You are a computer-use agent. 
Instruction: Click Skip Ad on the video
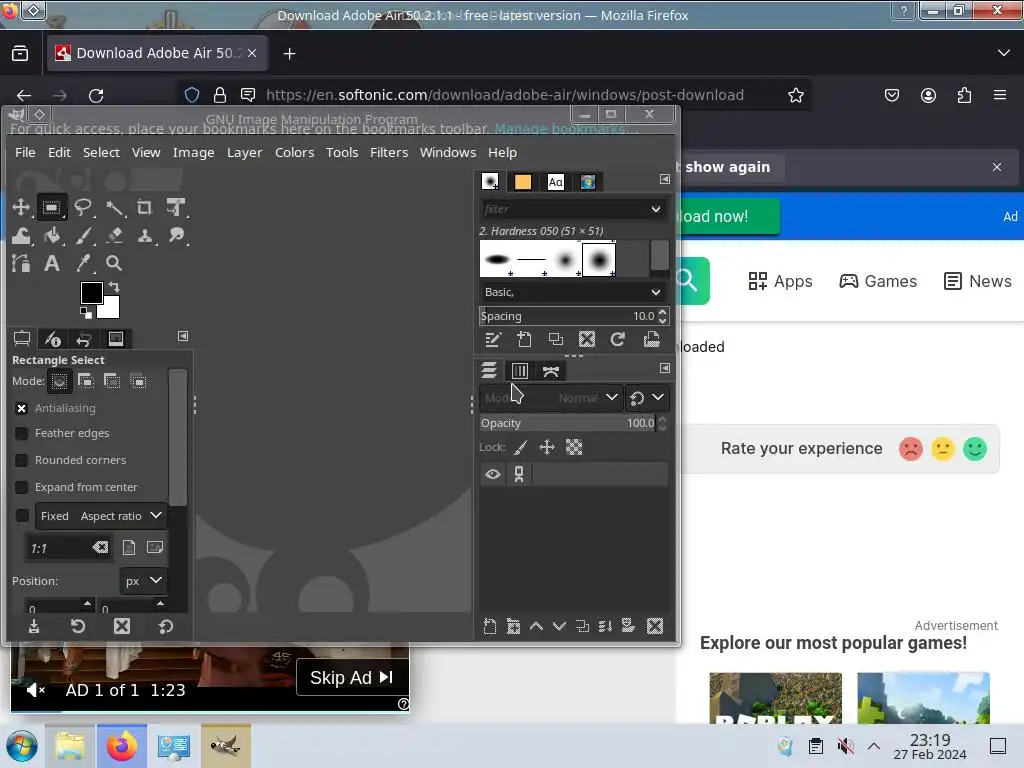click(x=351, y=678)
